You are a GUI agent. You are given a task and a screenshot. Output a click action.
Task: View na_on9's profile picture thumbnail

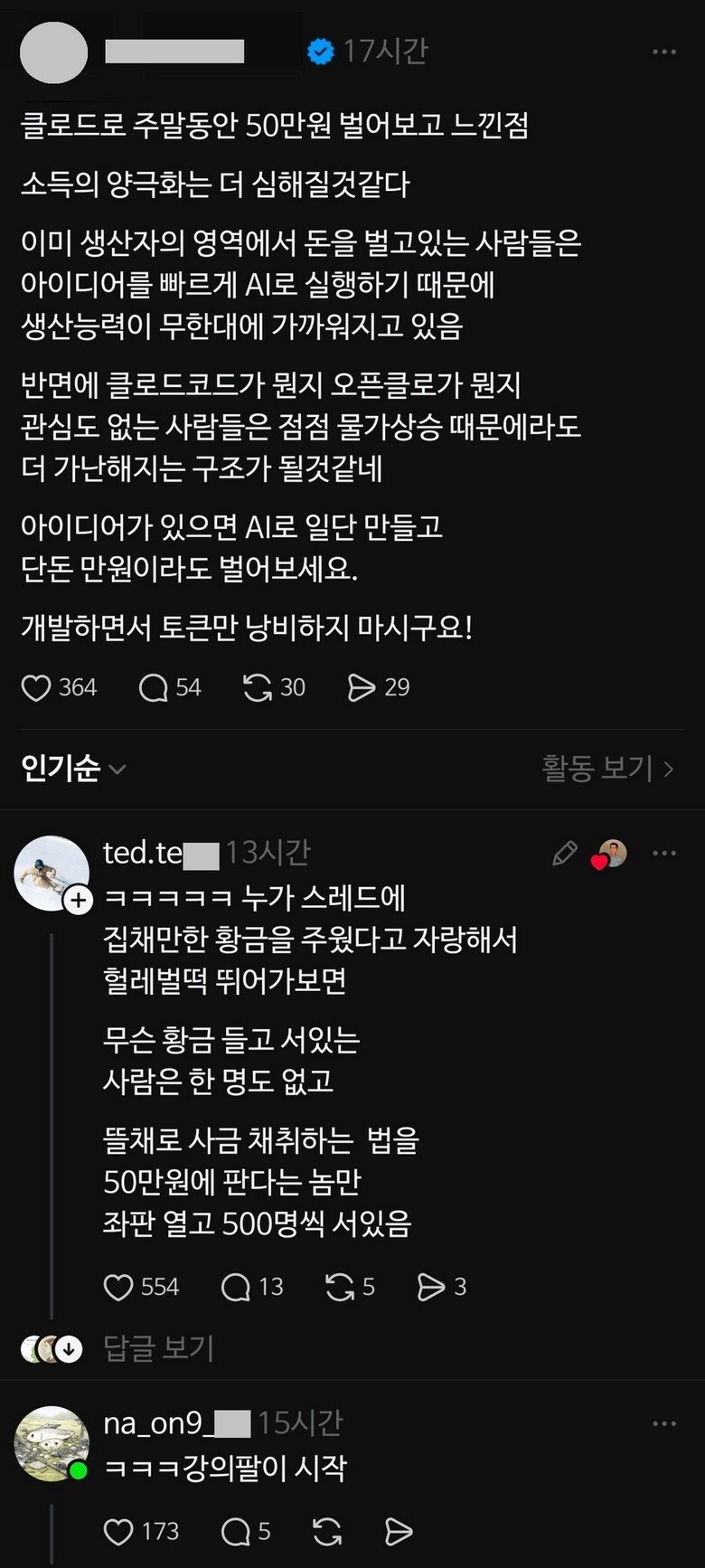pos(52,1443)
